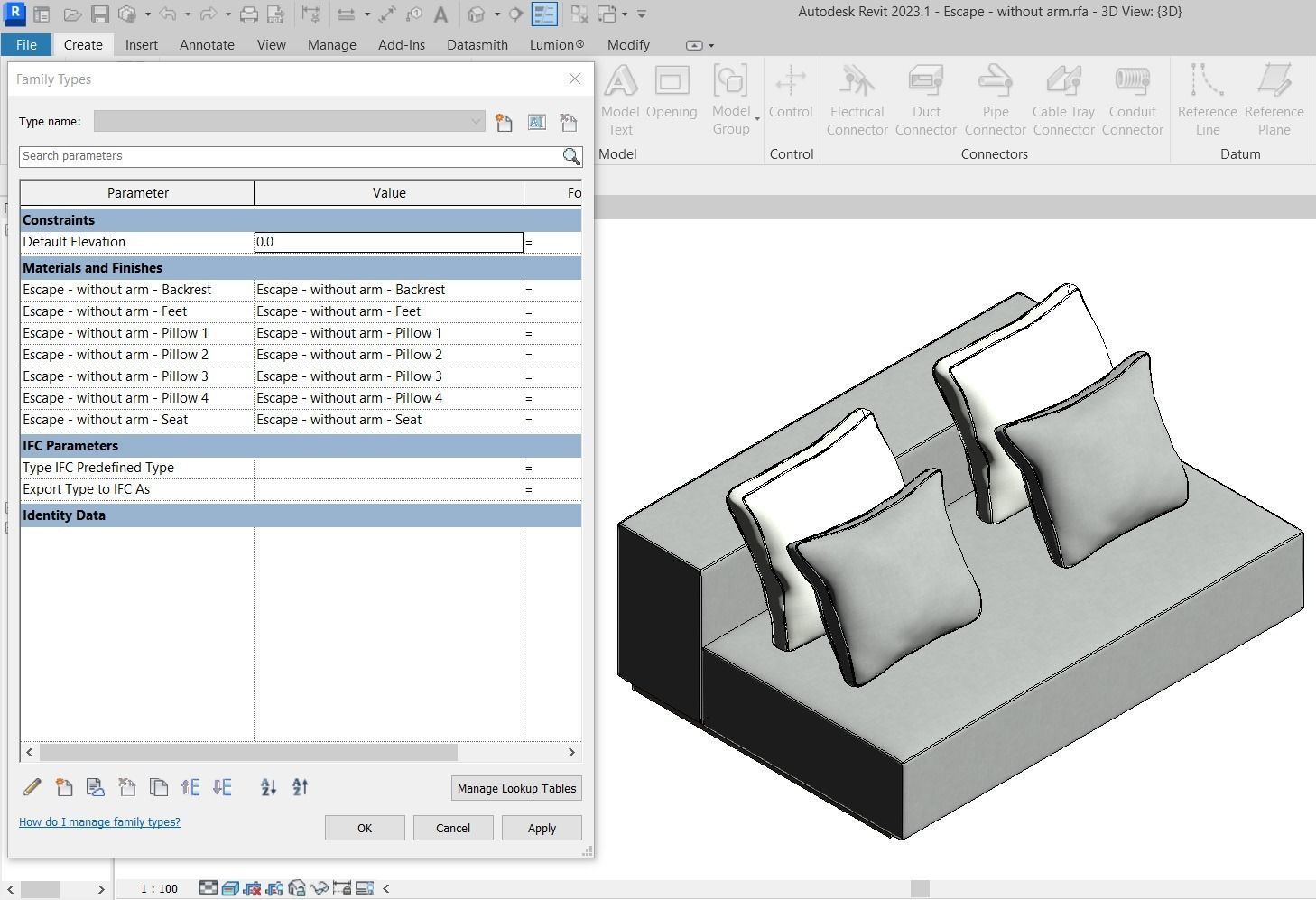Click the OK button in Family Types
Image resolution: width=1316 pixels, height=900 pixels.
click(x=365, y=828)
